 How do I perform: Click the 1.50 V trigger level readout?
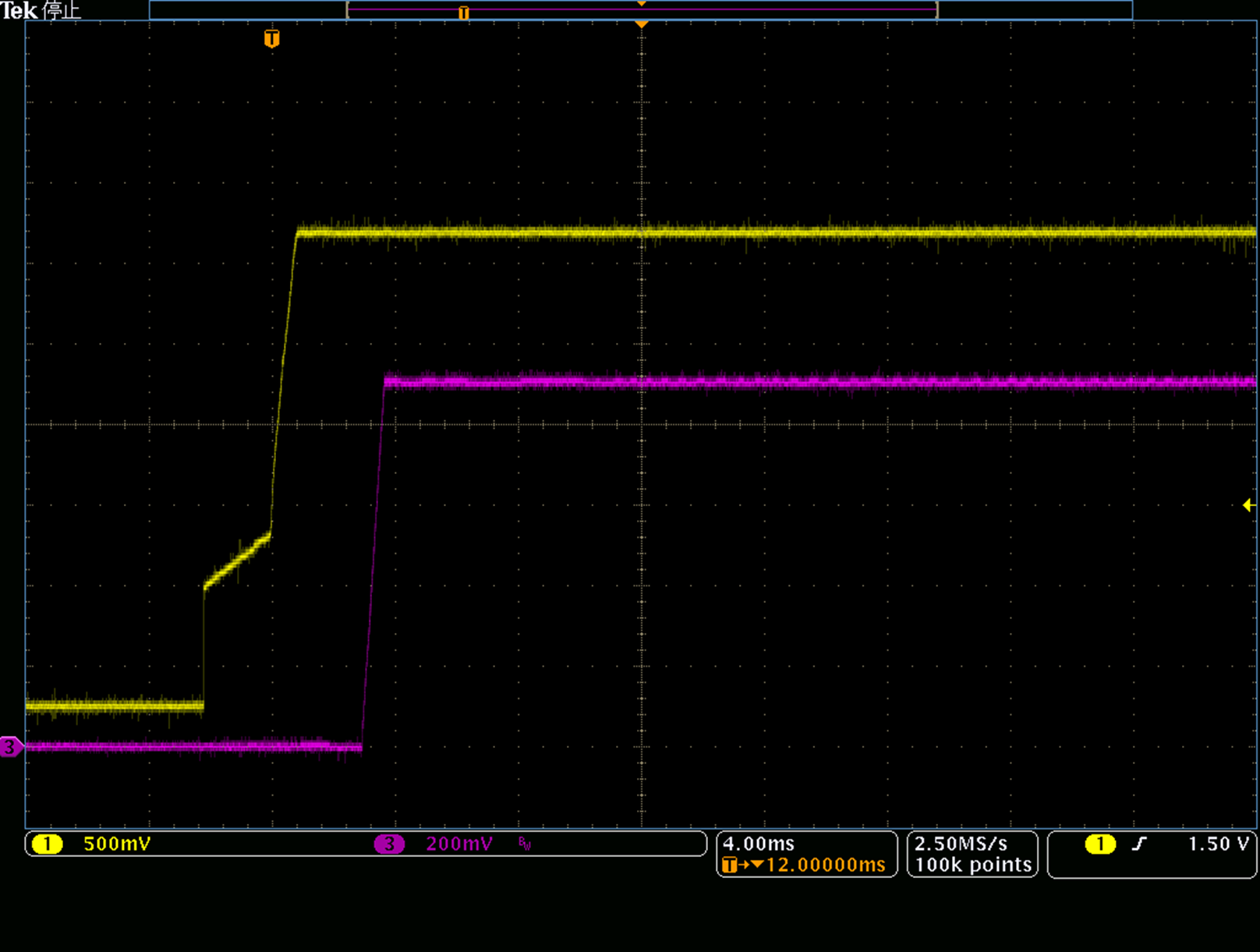coord(1218,844)
